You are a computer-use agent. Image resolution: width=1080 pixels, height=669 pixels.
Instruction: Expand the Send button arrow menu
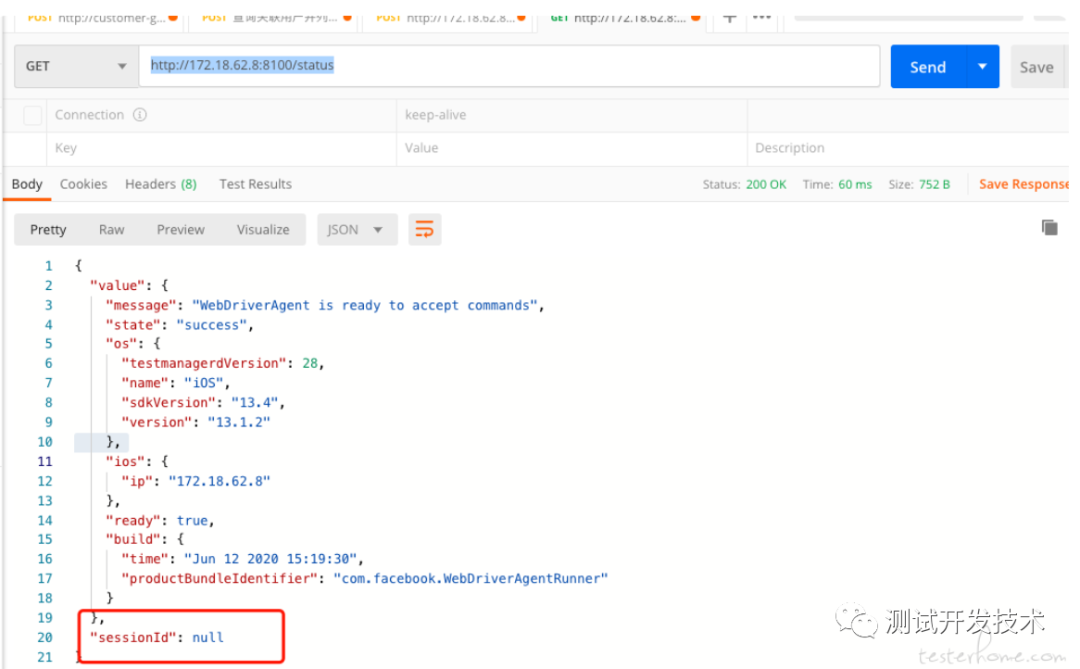[982, 66]
